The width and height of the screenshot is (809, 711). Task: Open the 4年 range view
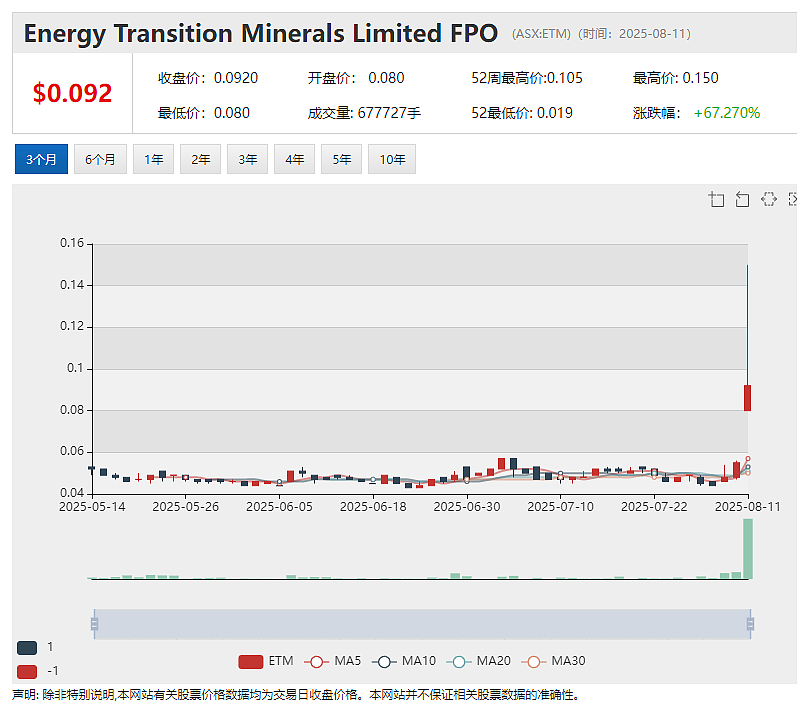(294, 159)
